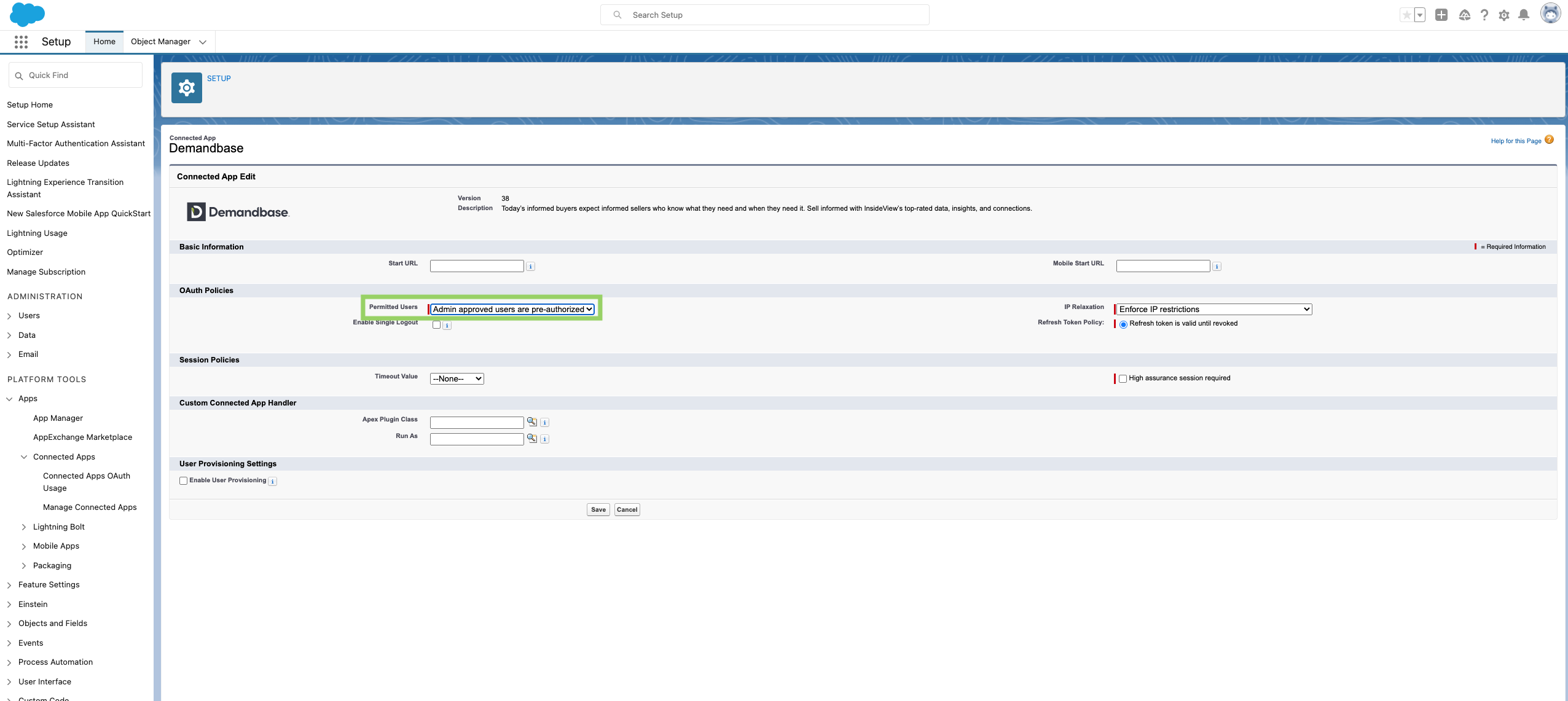
Task: Open the Trailhead guidance icon
Action: click(x=1465, y=15)
